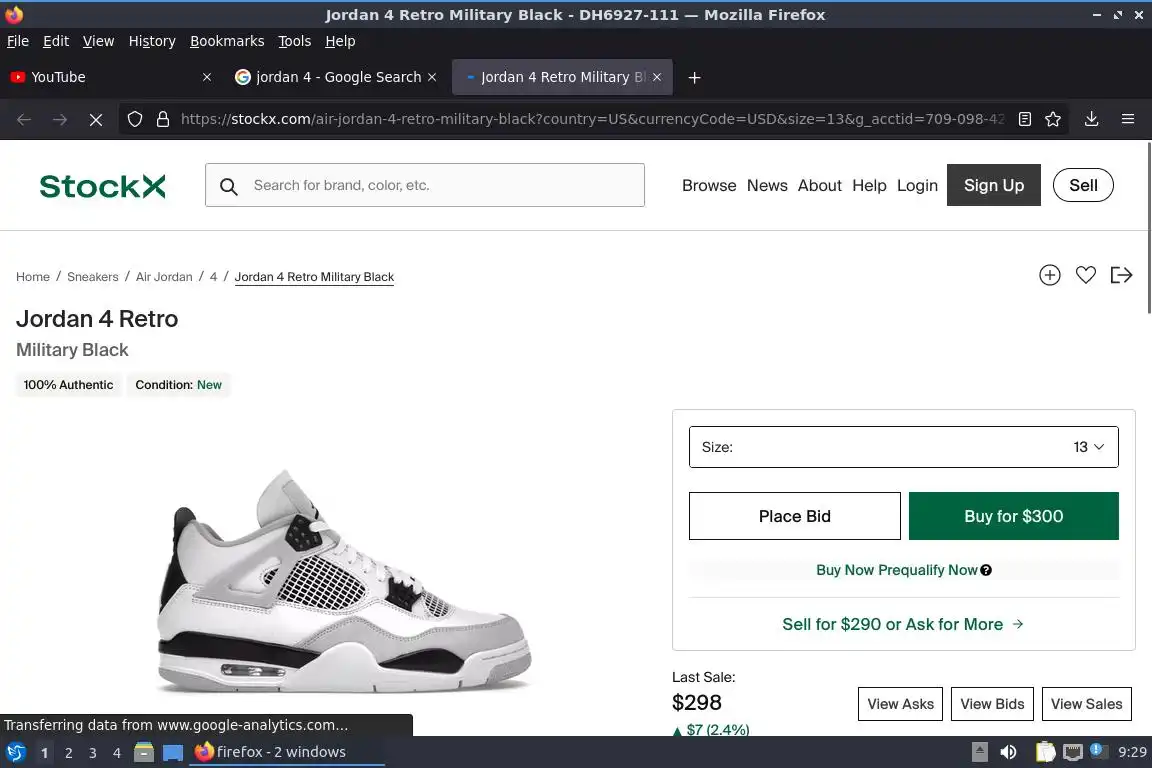Bookmark this page with star icon

(1053, 119)
